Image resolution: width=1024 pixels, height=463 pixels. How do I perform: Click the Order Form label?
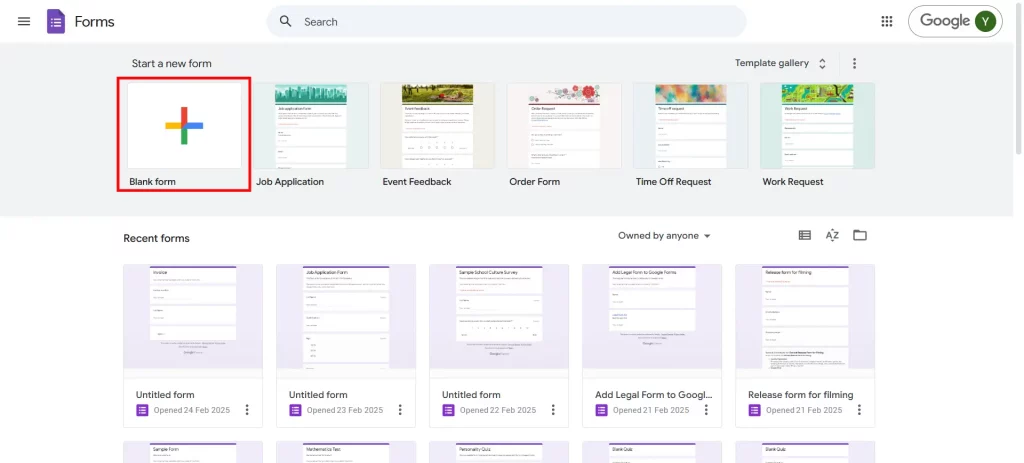535,182
